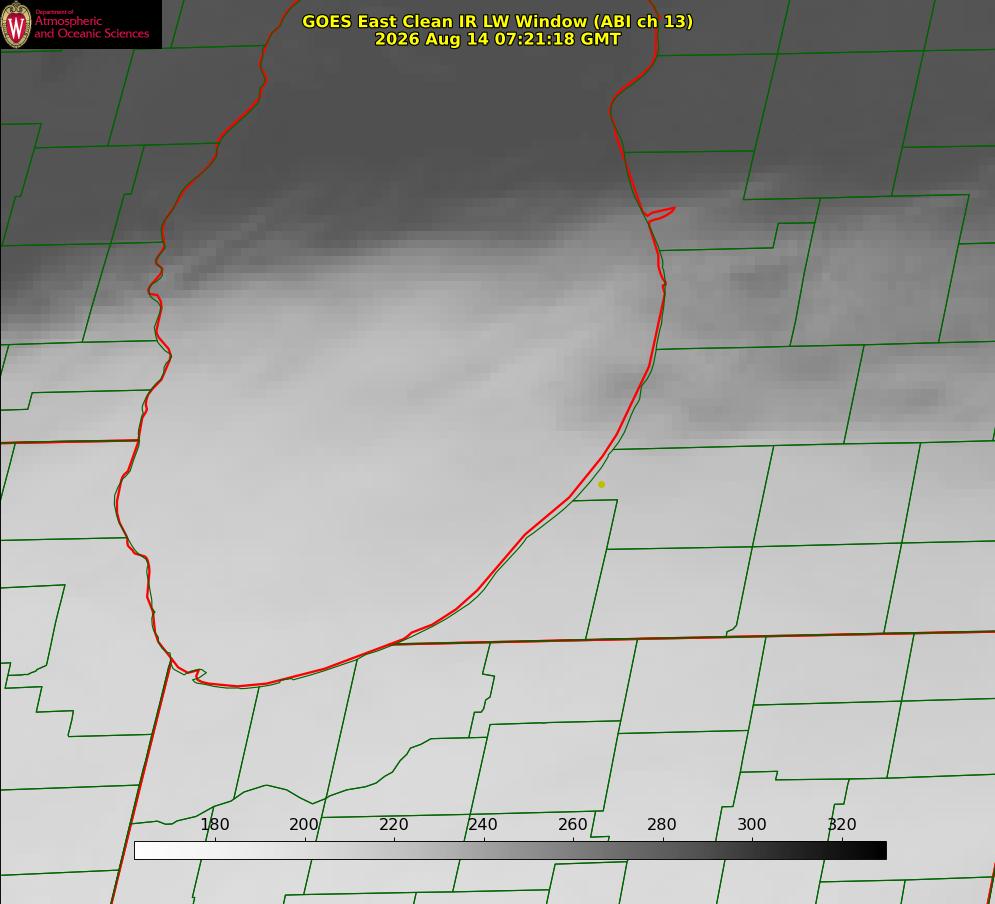Choose the 260 colorbar tick label

(572, 824)
